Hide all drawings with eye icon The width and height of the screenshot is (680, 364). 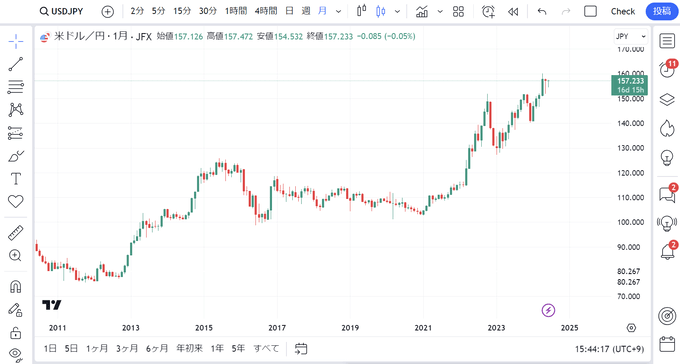pos(16,354)
